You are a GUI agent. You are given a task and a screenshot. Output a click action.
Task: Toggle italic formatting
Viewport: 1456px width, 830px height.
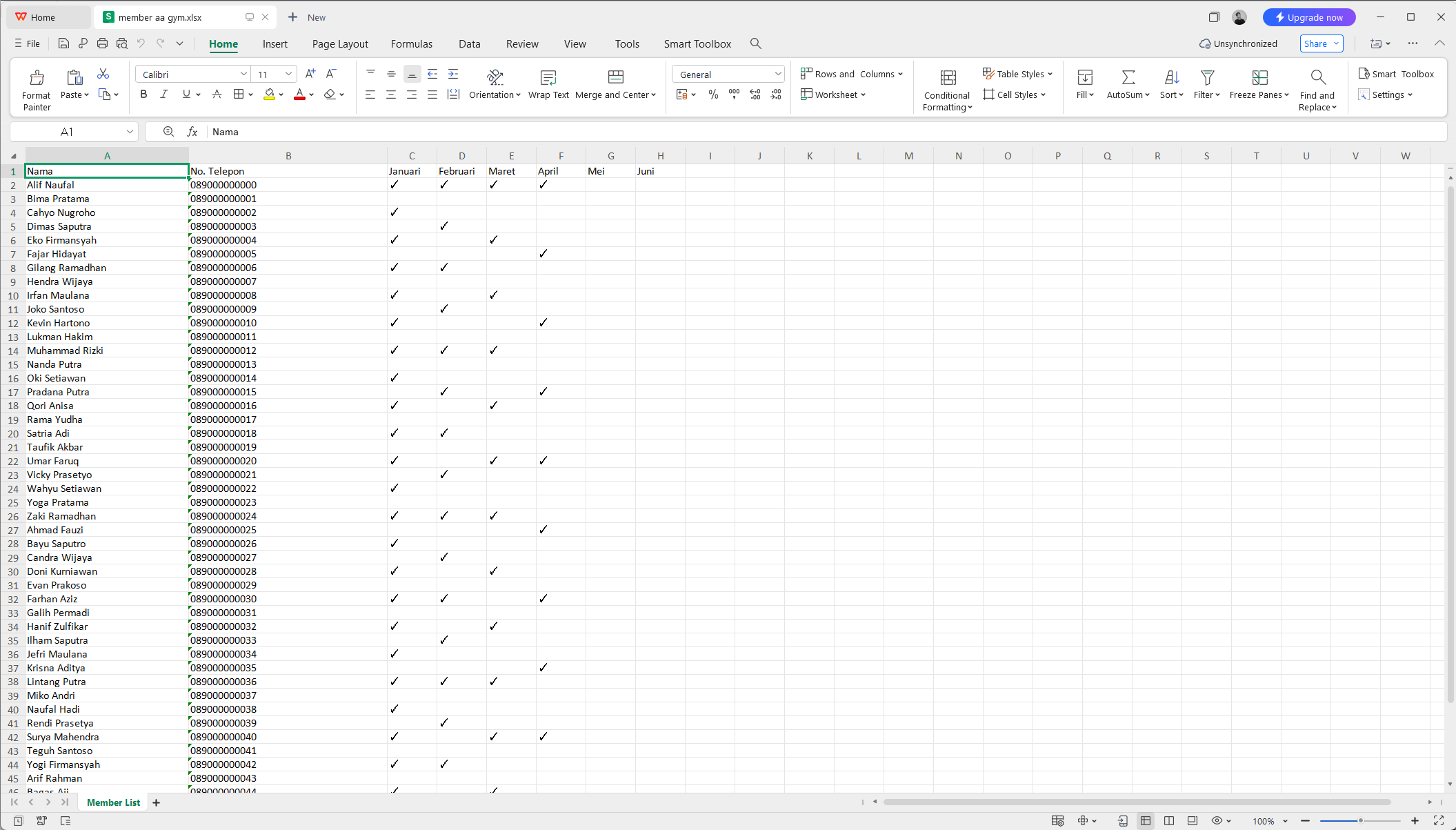point(164,95)
